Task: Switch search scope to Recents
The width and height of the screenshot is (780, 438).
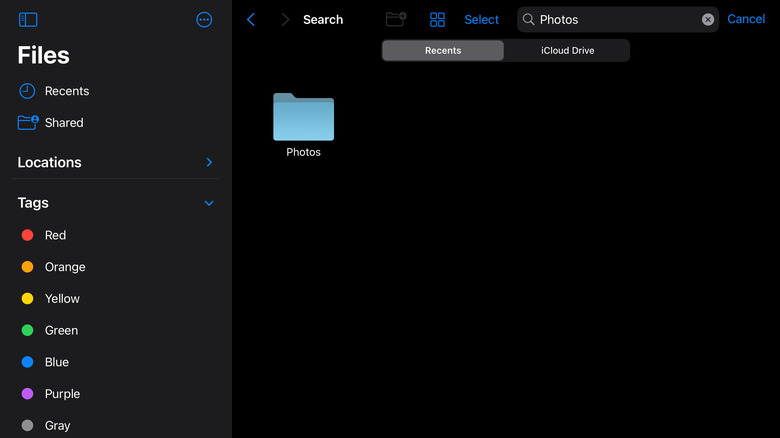Action: coord(443,50)
